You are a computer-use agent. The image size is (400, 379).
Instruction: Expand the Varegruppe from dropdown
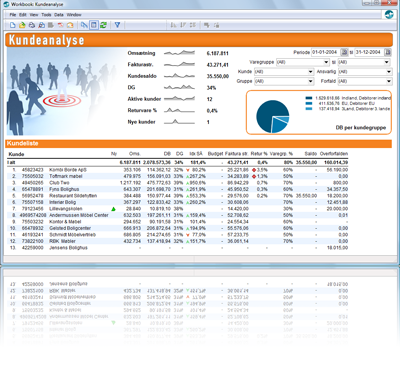[x=326, y=62]
